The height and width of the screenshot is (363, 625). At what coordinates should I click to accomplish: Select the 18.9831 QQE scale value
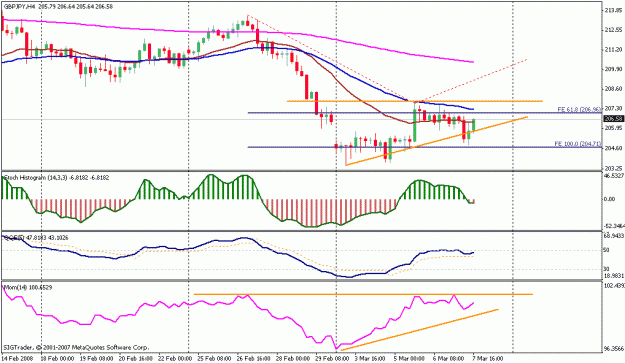tap(614, 275)
